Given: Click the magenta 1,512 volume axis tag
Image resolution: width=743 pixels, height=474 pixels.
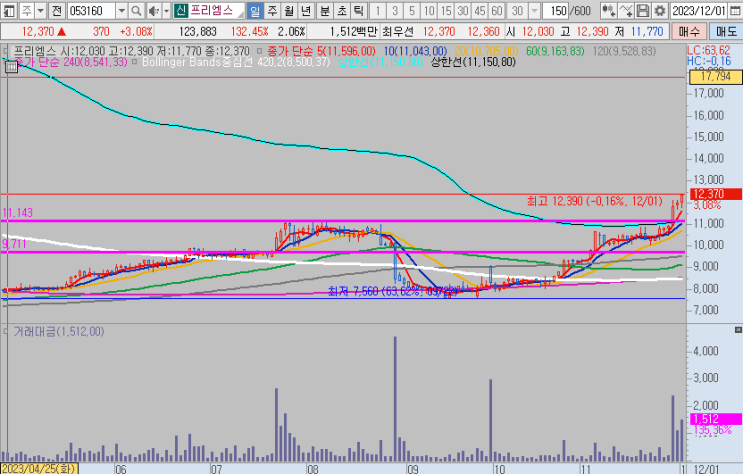Looking at the screenshot, I should pos(716,419).
